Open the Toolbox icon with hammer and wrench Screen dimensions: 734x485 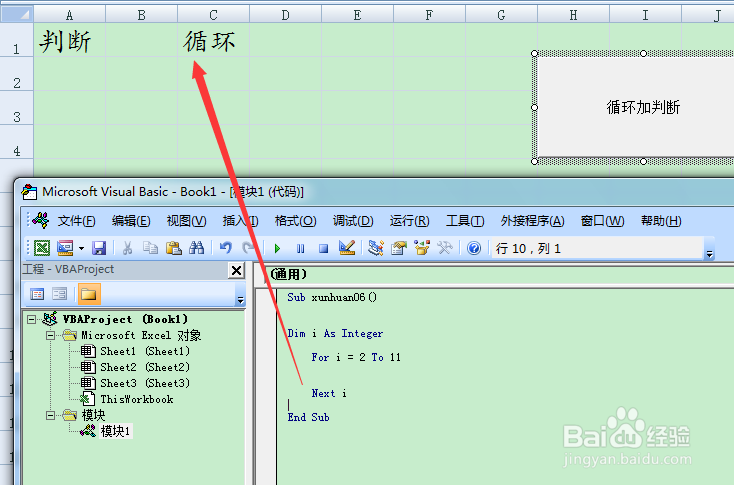(x=445, y=248)
